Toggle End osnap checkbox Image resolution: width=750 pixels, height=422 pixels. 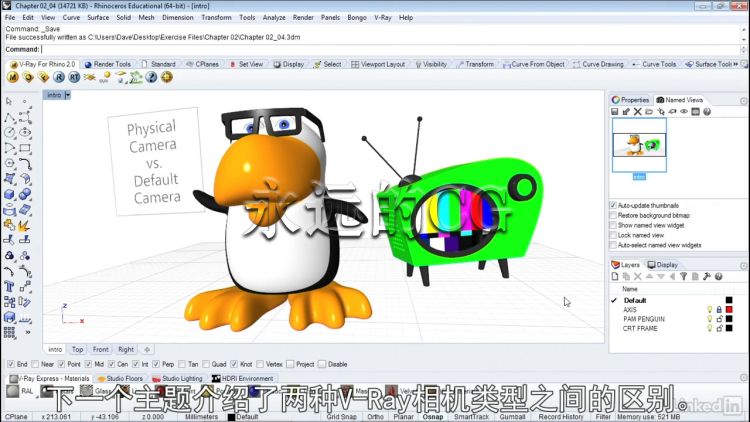(x=11, y=364)
